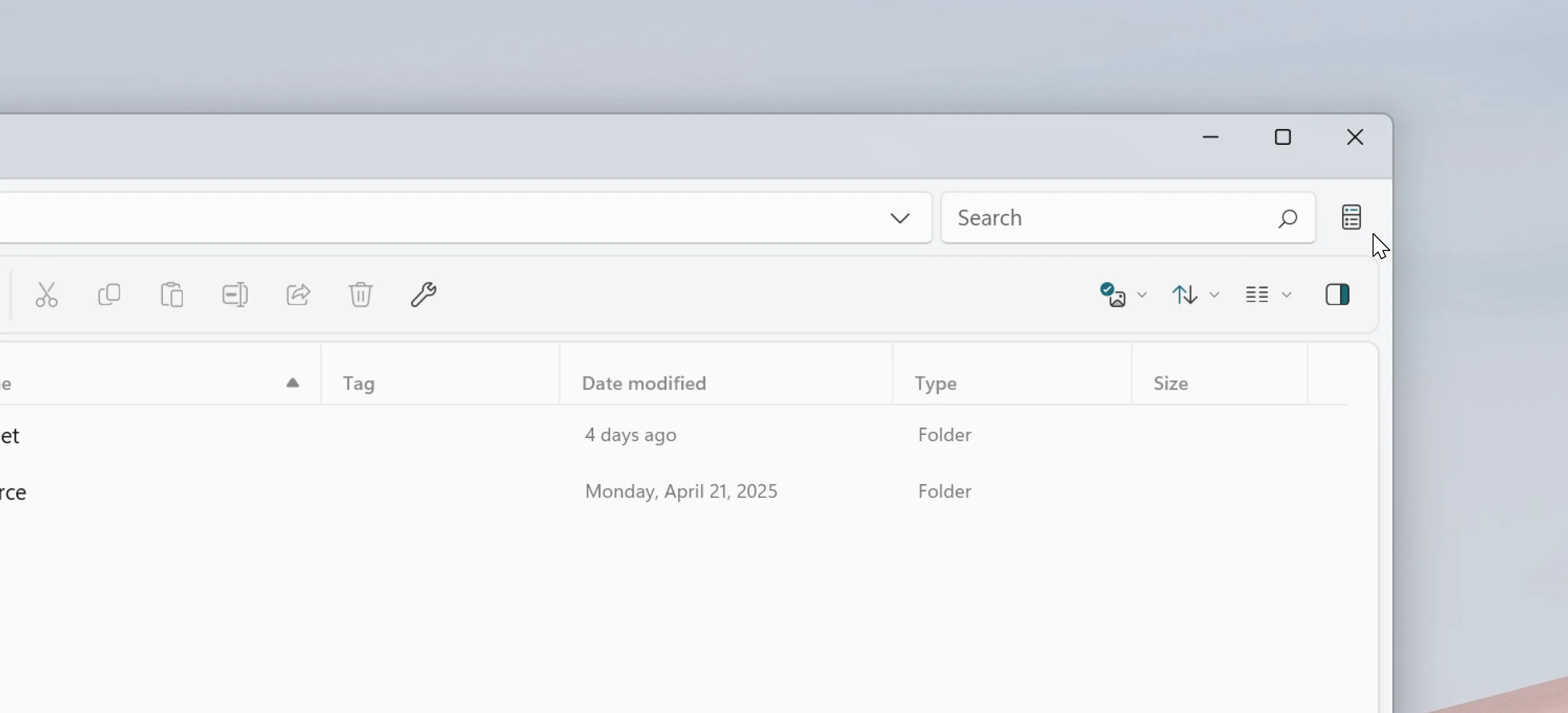Sort files by the Type column header
Image resolution: width=1568 pixels, height=713 pixels.
coord(936,383)
